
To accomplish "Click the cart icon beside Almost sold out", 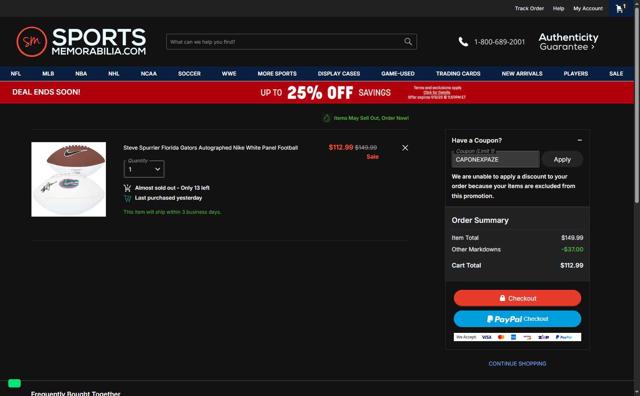I will (x=127, y=188).
